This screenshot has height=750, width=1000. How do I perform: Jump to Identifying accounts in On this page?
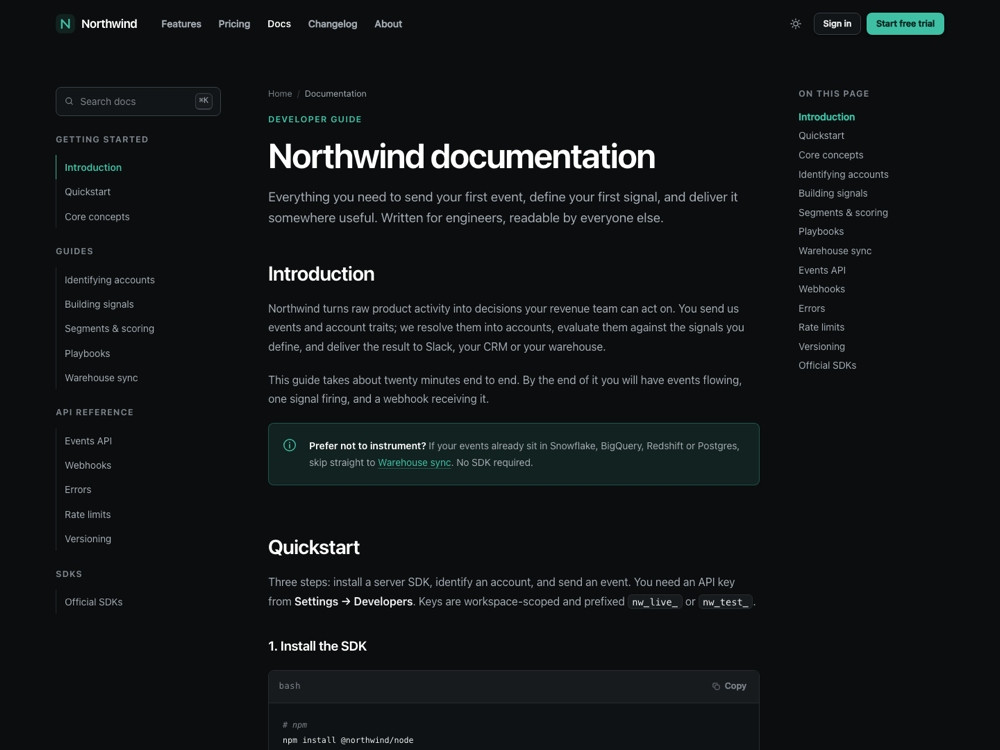[843, 174]
